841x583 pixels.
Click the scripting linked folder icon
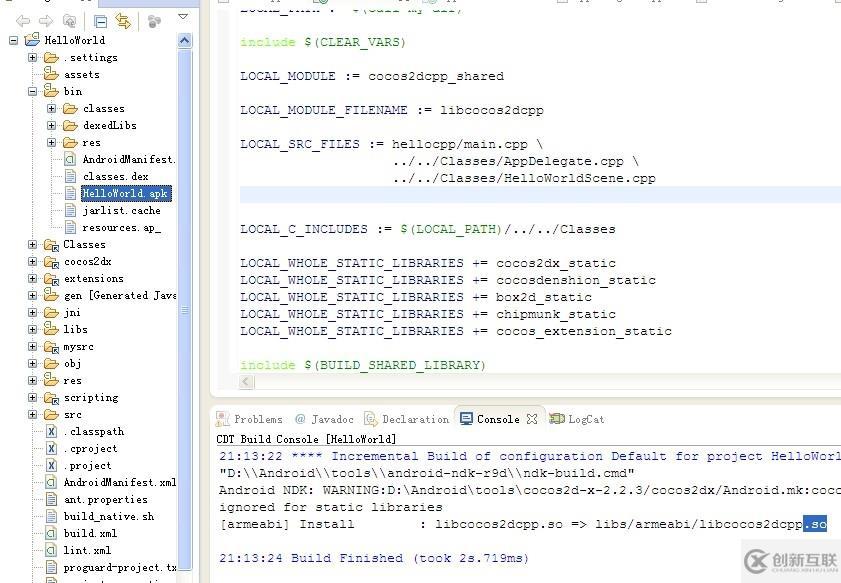(51, 397)
